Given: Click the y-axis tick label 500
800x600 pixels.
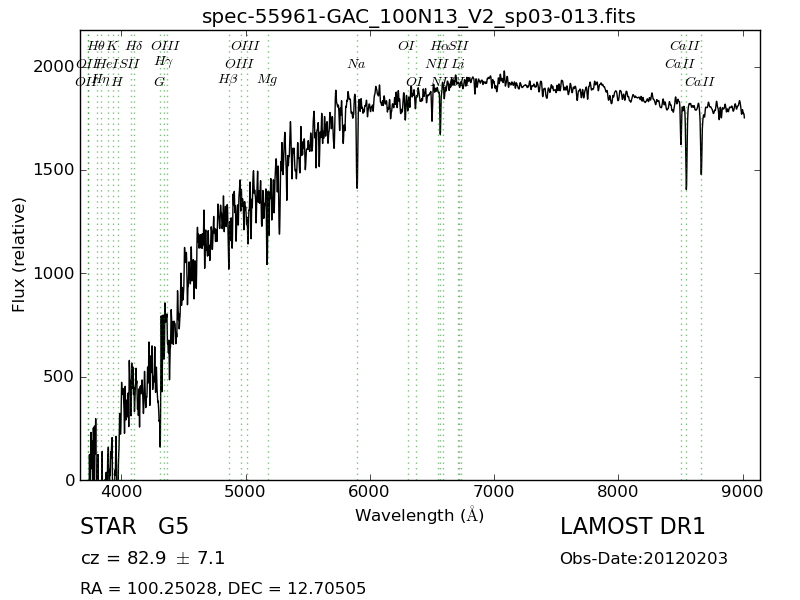Looking at the screenshot, I should (x=59, y=377).
